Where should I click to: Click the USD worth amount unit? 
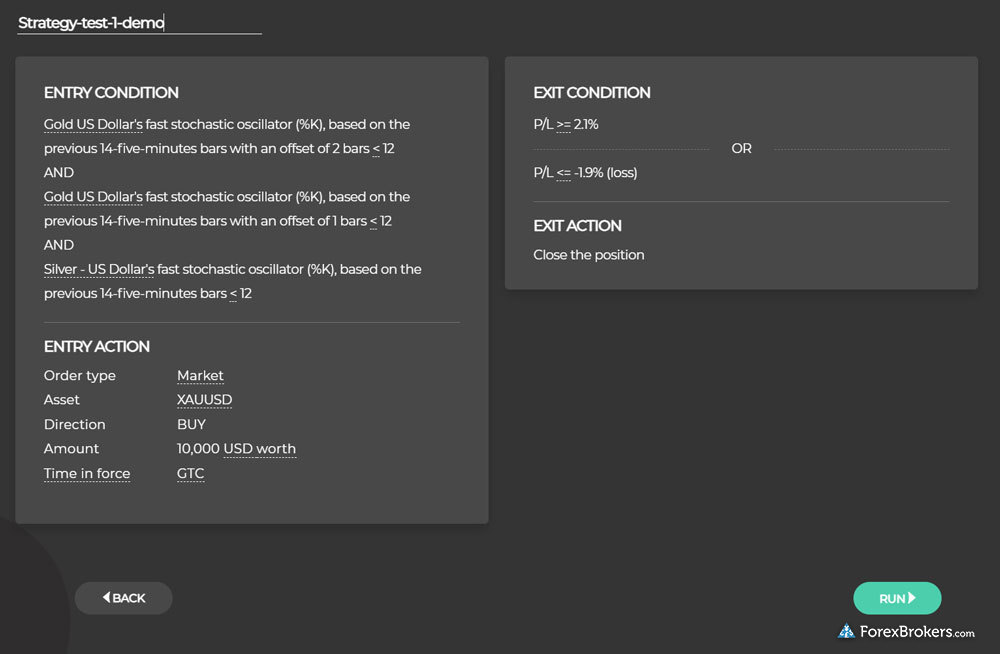tap(259, 449)
